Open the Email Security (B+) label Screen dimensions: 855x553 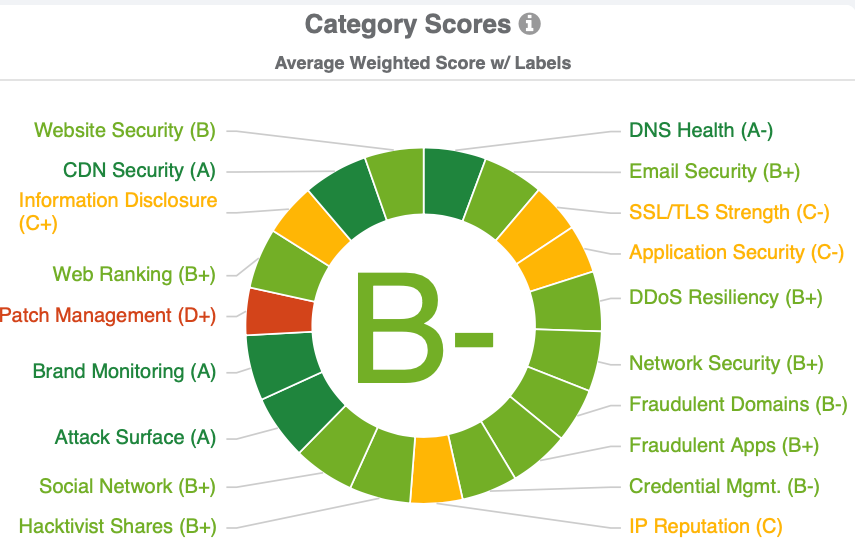[x=714, y=171]
